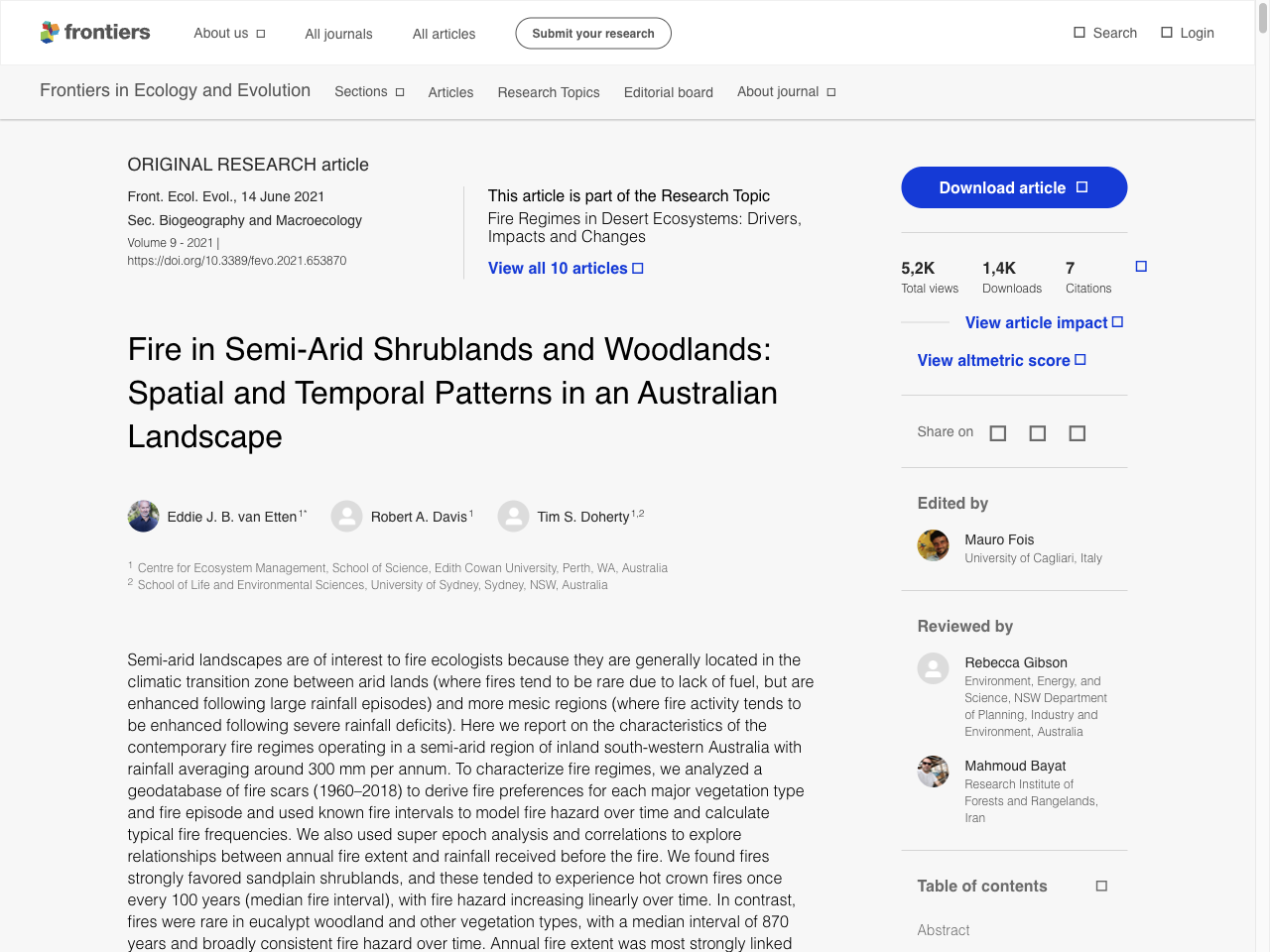Click the View article impact link
The height and width of the screenshot is (952, 1270).
(x=1038, y=322)
